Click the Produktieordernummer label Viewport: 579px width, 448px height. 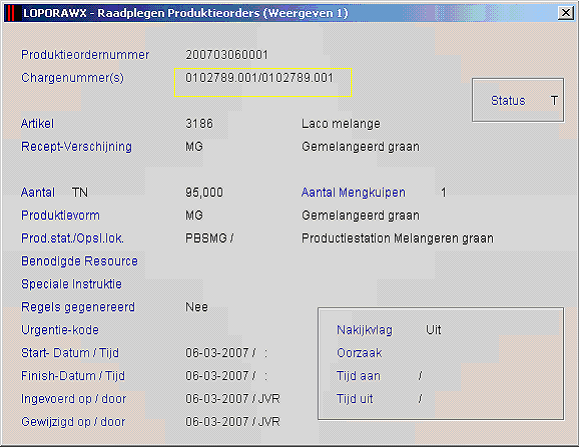click(85, 55)
